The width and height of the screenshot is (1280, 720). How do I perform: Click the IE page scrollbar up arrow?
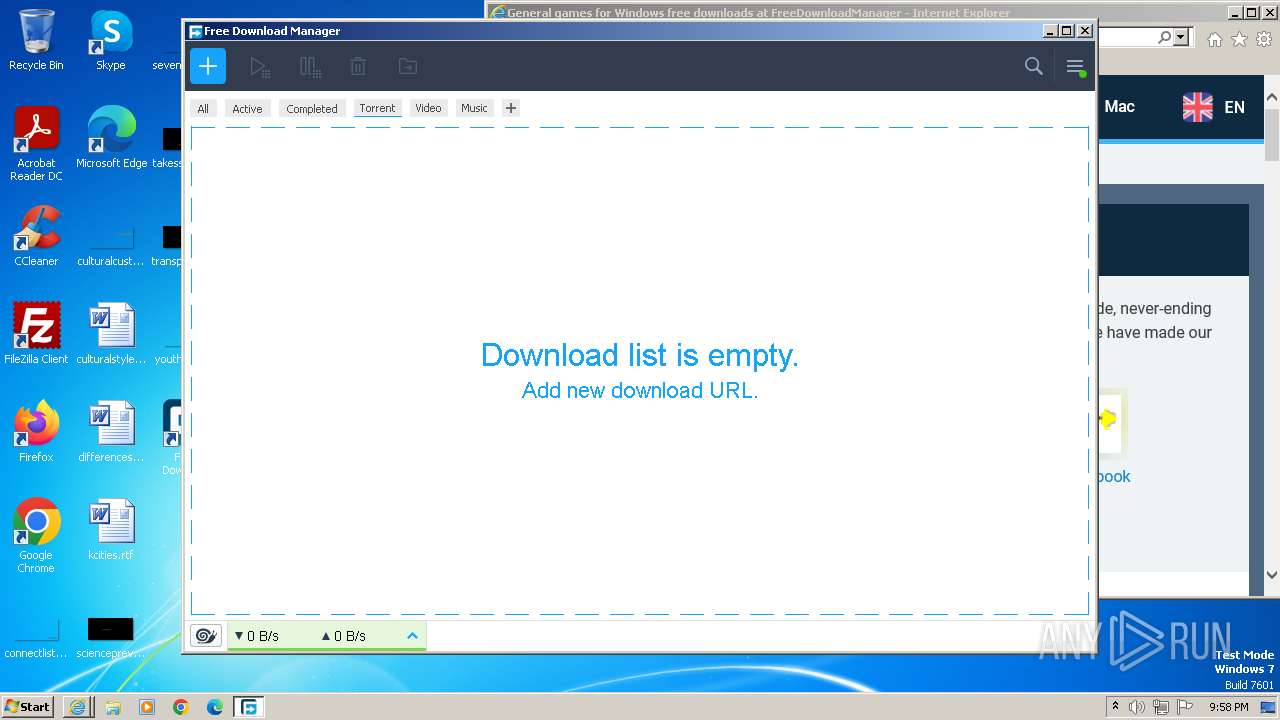click(1272, 98)
